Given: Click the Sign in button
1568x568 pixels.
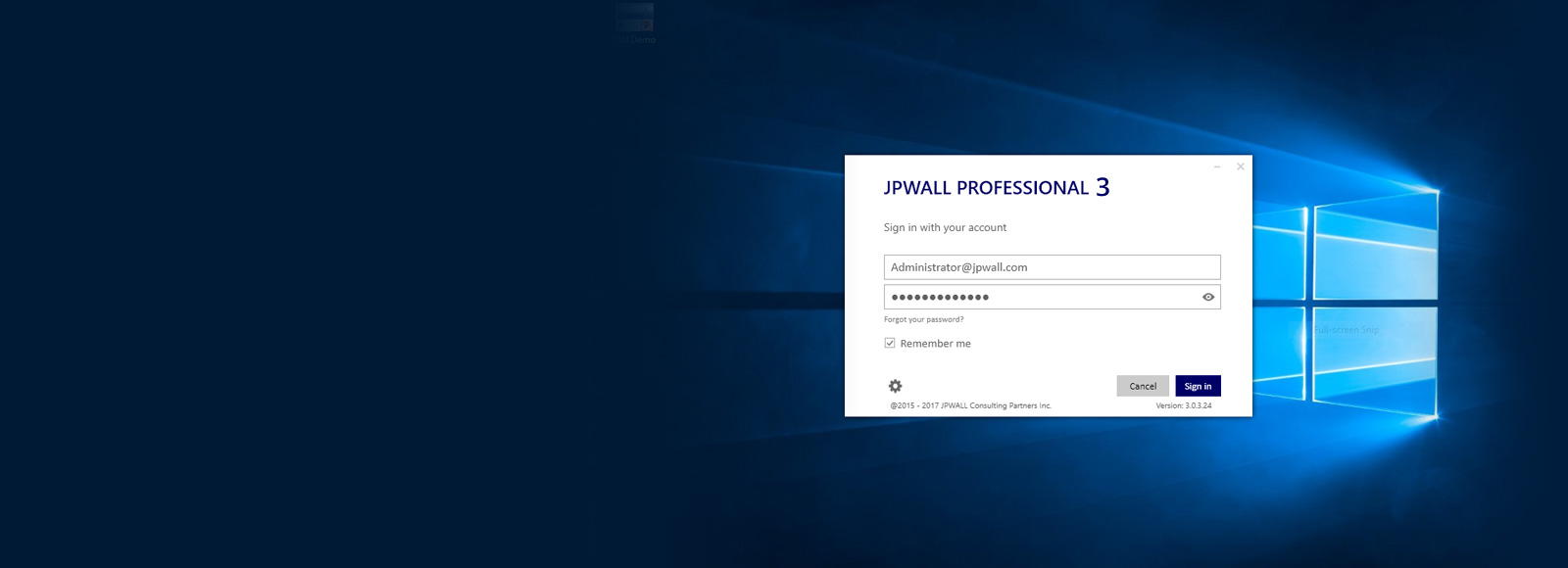Looking at the screenshot, I should [1198, 386].
